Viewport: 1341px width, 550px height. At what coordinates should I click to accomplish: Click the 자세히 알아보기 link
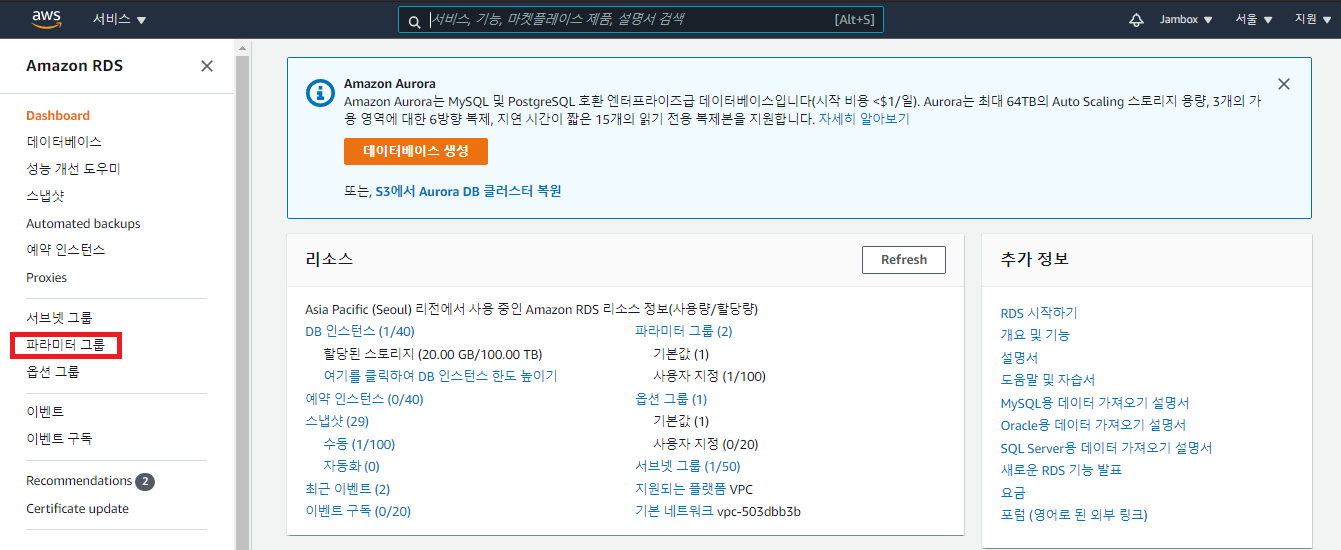(x=864, y=119)
